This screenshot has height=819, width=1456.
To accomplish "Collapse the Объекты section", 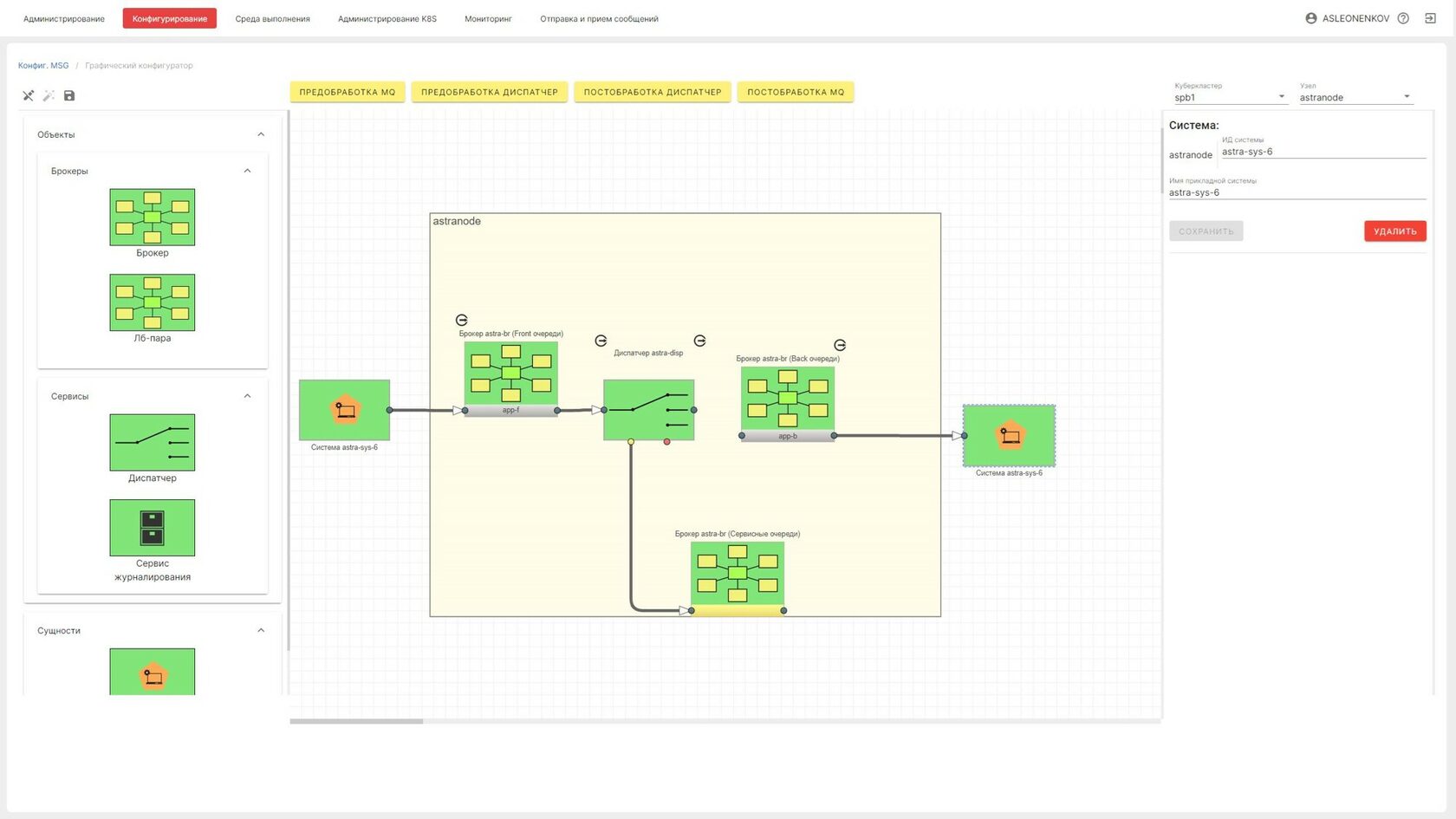I will [261, 134].
